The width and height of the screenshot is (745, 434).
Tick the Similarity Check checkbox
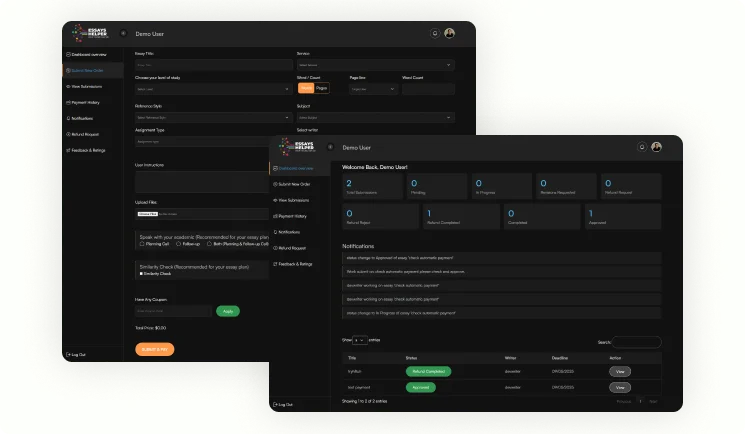click(142, 274)
